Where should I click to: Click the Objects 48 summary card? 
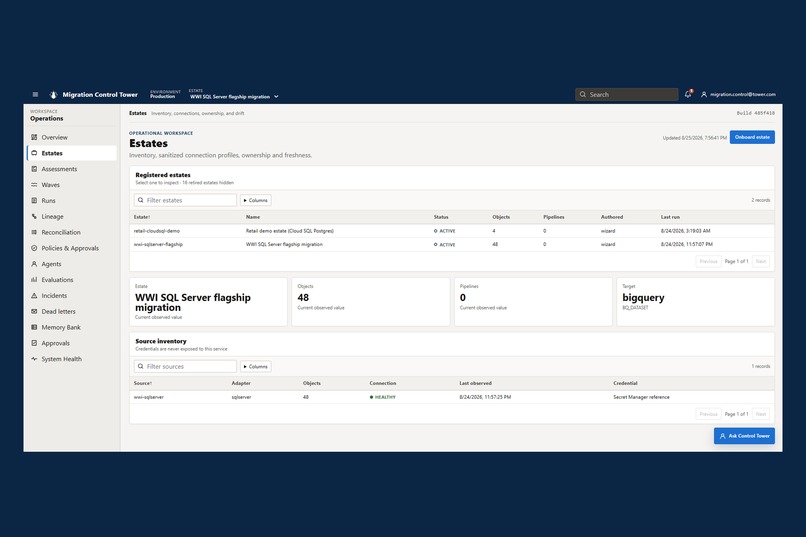(371, 302)
